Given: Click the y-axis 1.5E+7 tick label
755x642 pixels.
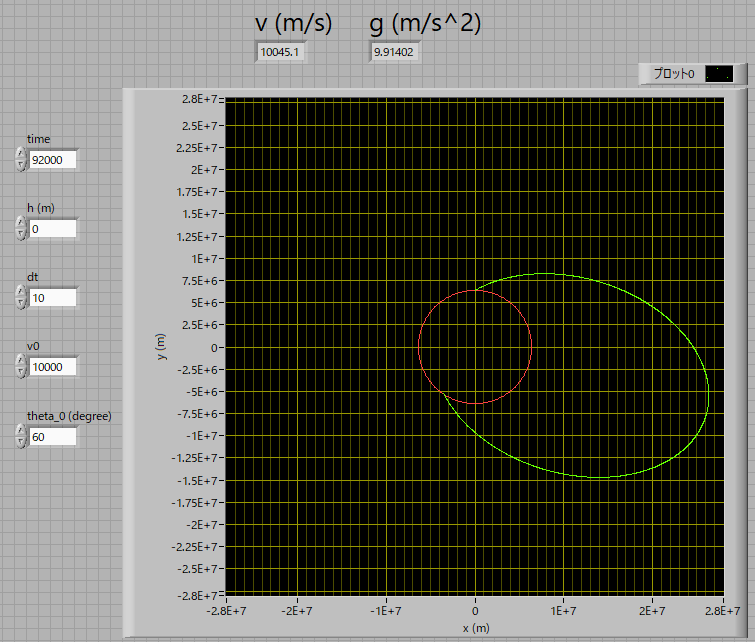Looking at the screenshot, I should click(x=199, y=214).
